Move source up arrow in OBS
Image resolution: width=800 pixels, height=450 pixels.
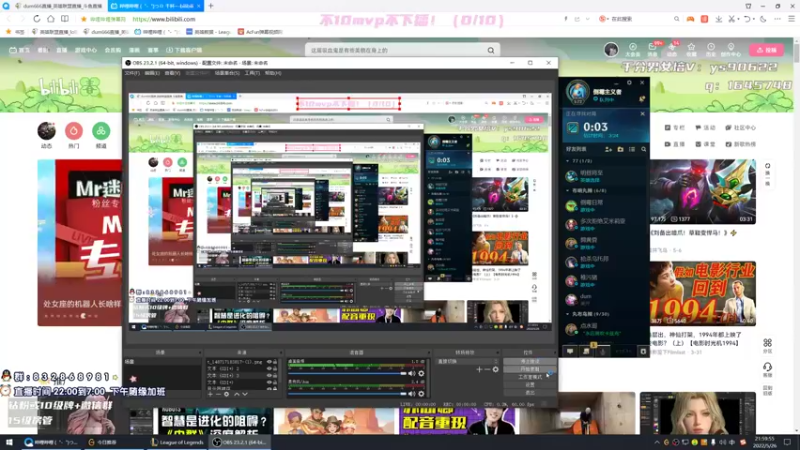coord(236,394)
